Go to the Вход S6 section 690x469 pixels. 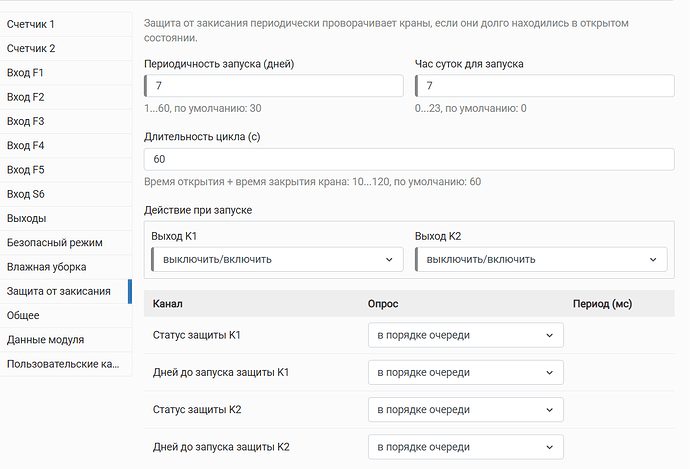66,194
